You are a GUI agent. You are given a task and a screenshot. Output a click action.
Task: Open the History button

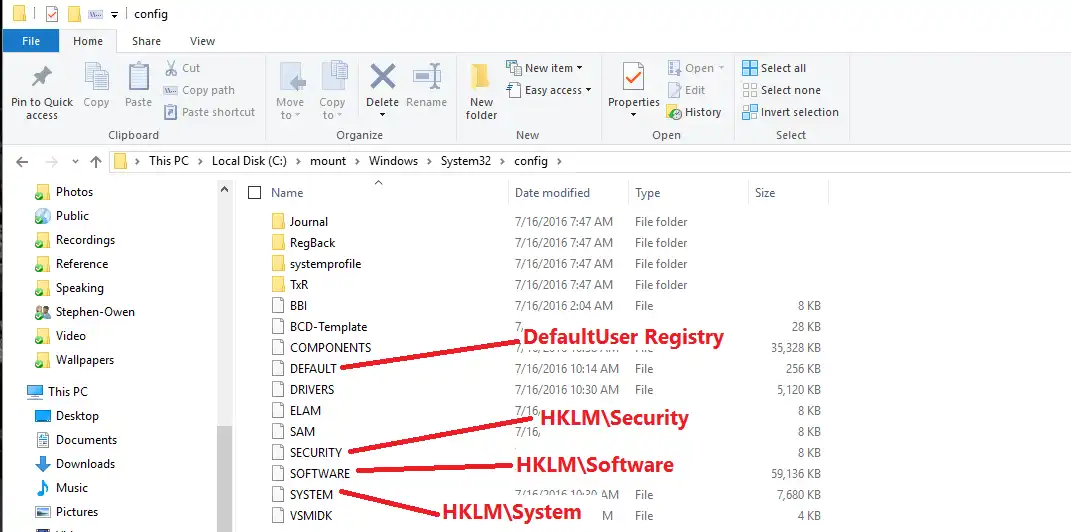tap(694, 112)
